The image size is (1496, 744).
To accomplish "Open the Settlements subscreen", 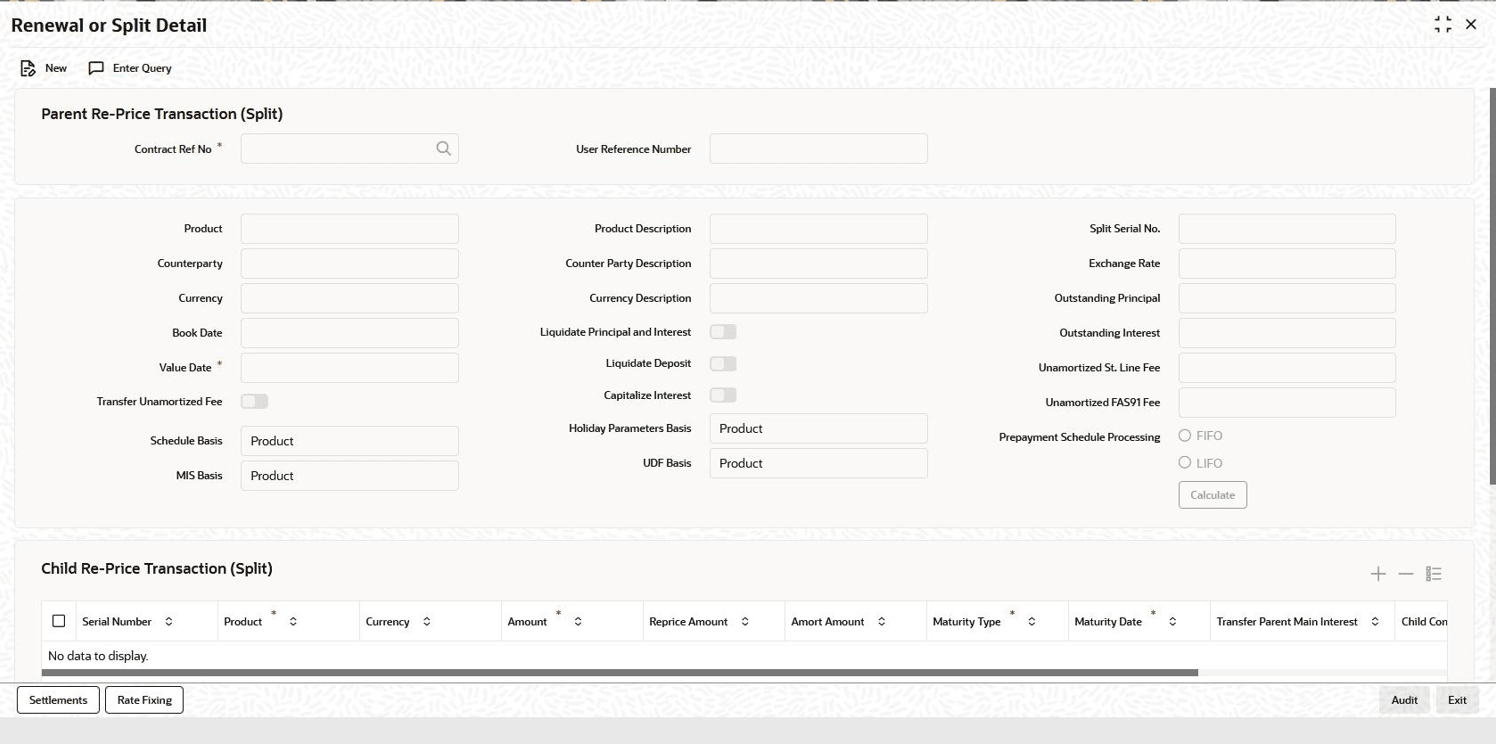I will [x=58, y=700].
